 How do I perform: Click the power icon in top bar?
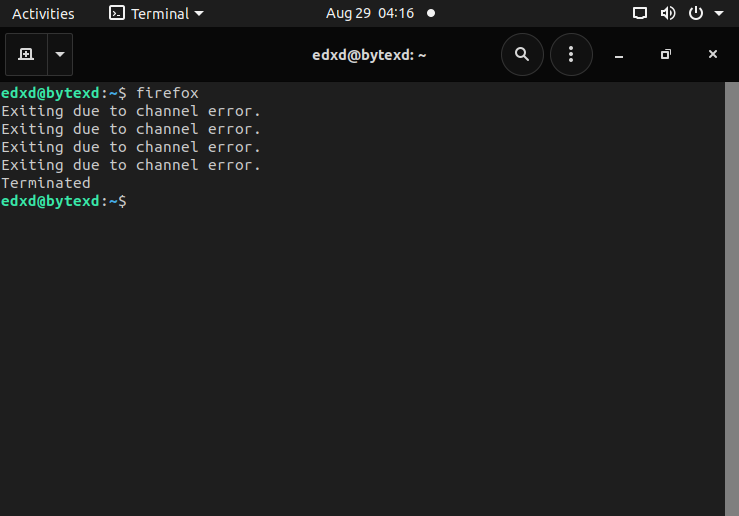click(696, 14)
